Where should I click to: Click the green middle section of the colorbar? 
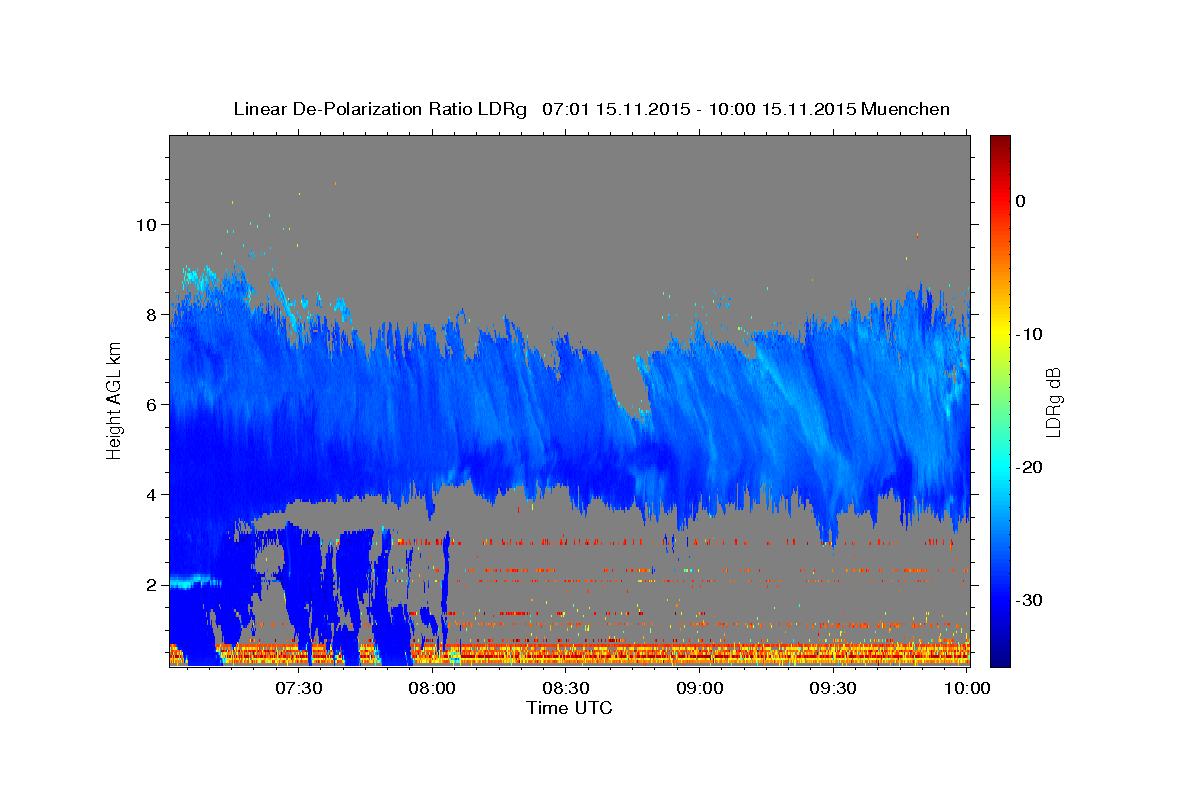pyautogui.click(x=1000, y=401)
